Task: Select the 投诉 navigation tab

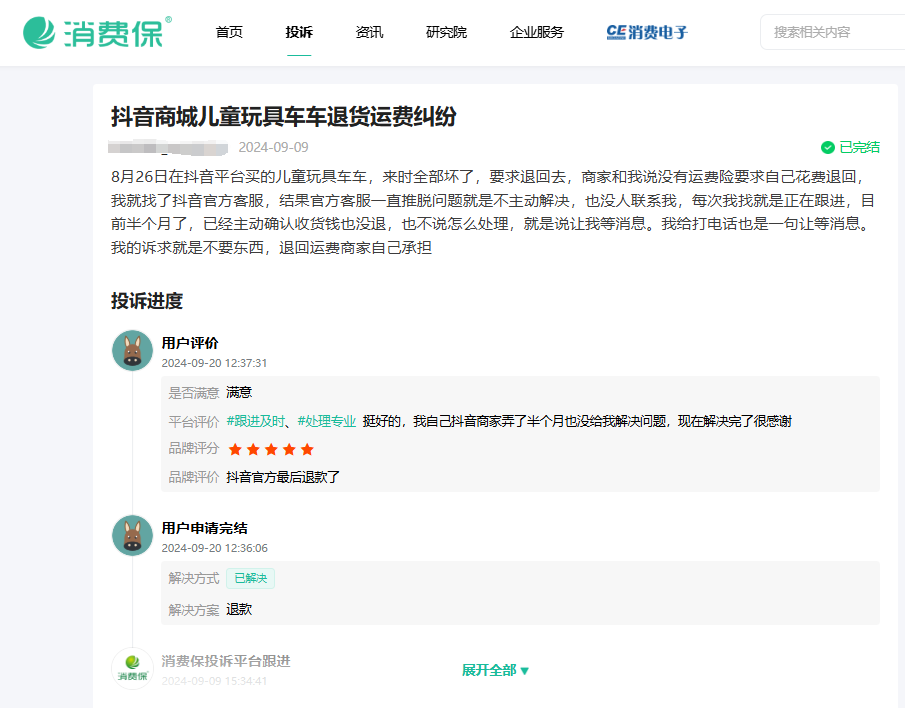Action: [x=299, y=32]
